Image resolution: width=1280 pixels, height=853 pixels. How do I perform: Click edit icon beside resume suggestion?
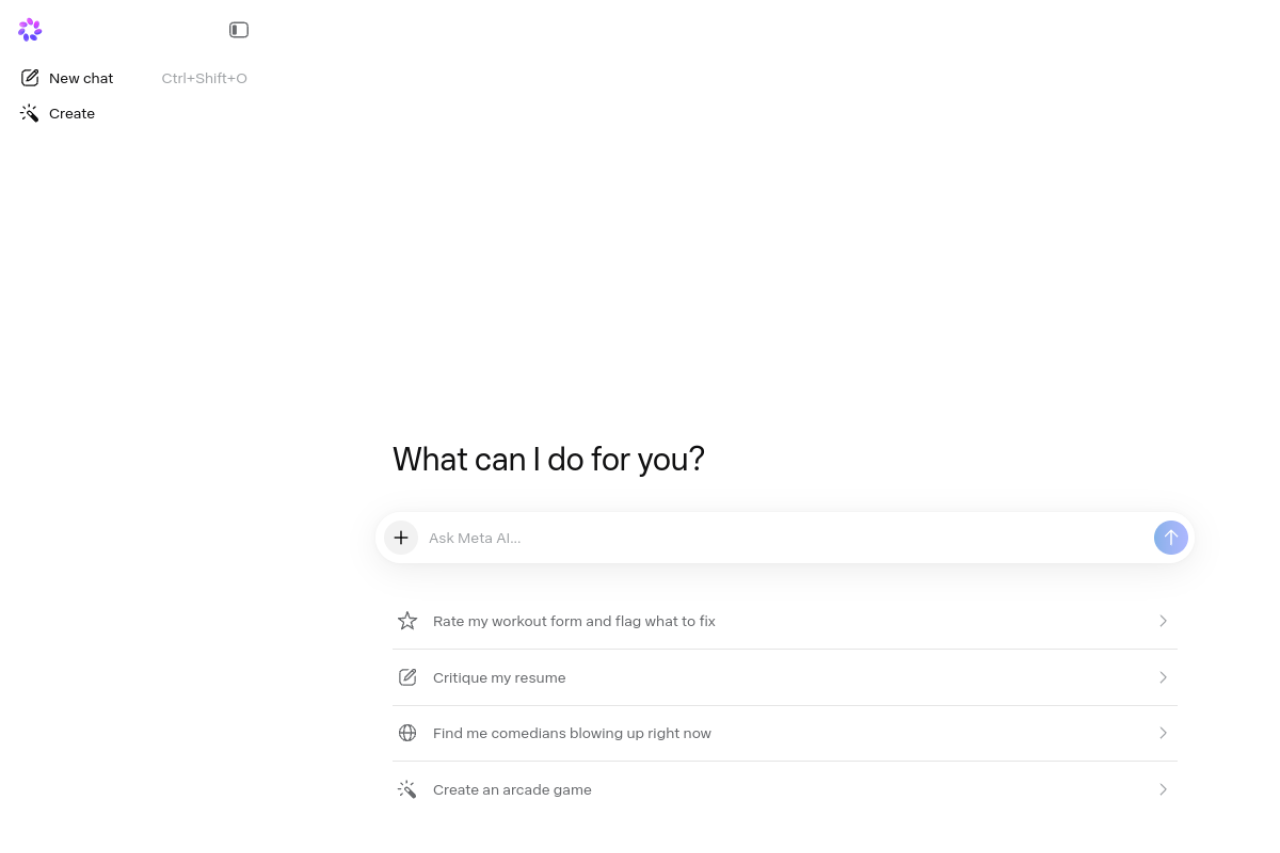point(407,678)
